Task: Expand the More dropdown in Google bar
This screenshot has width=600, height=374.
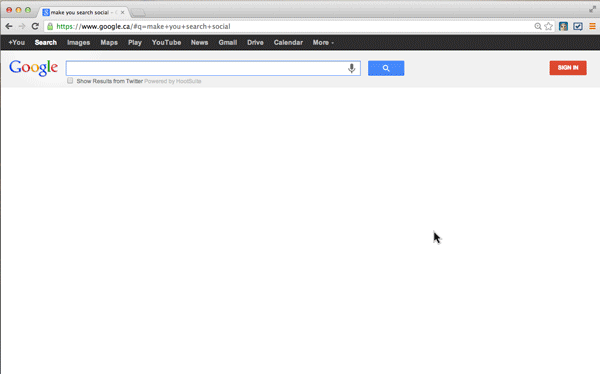Action: [x=323, y=42]
